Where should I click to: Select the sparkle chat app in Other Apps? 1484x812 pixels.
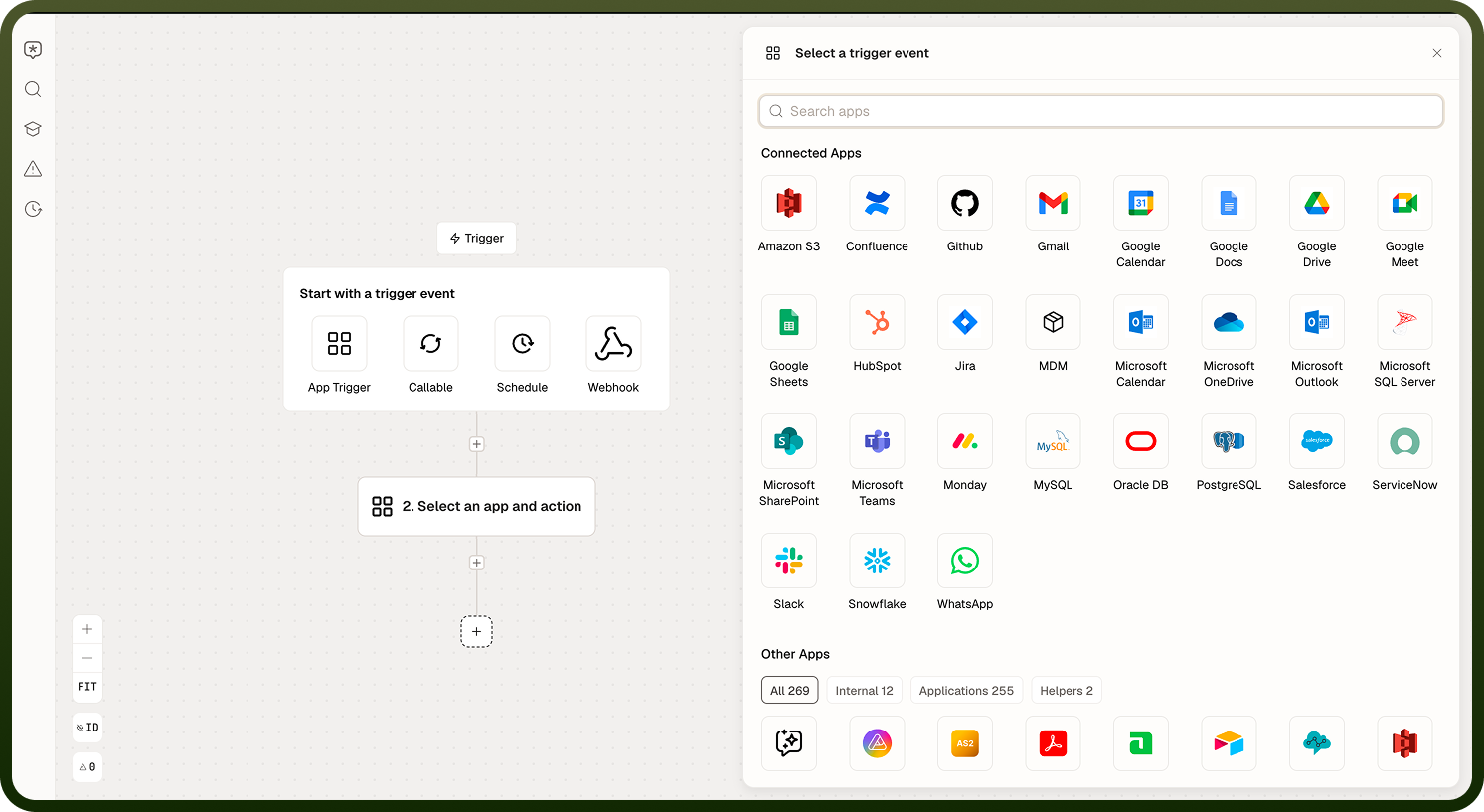[789, 743]
